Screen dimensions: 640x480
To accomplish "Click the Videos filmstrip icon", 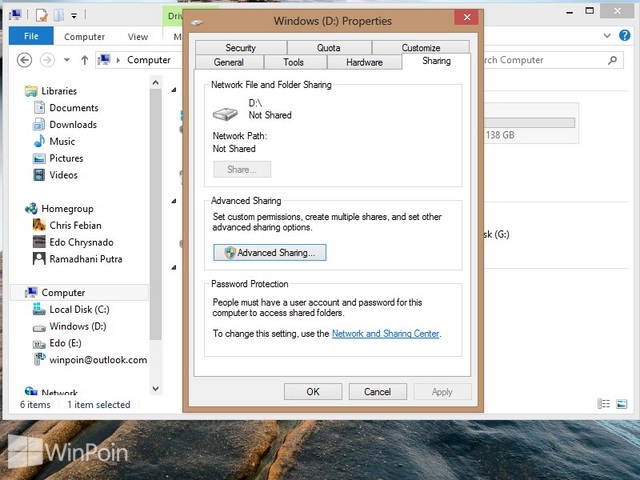I will point(39,175).
